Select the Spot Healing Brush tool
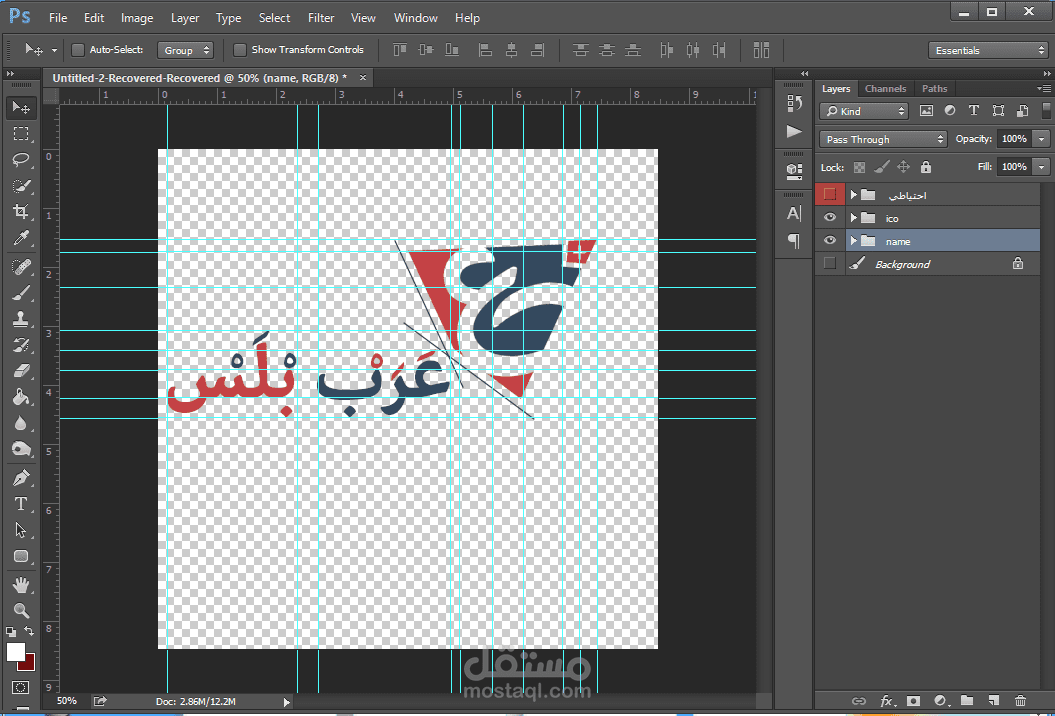 pyautogui.click(x=21, y=267)
